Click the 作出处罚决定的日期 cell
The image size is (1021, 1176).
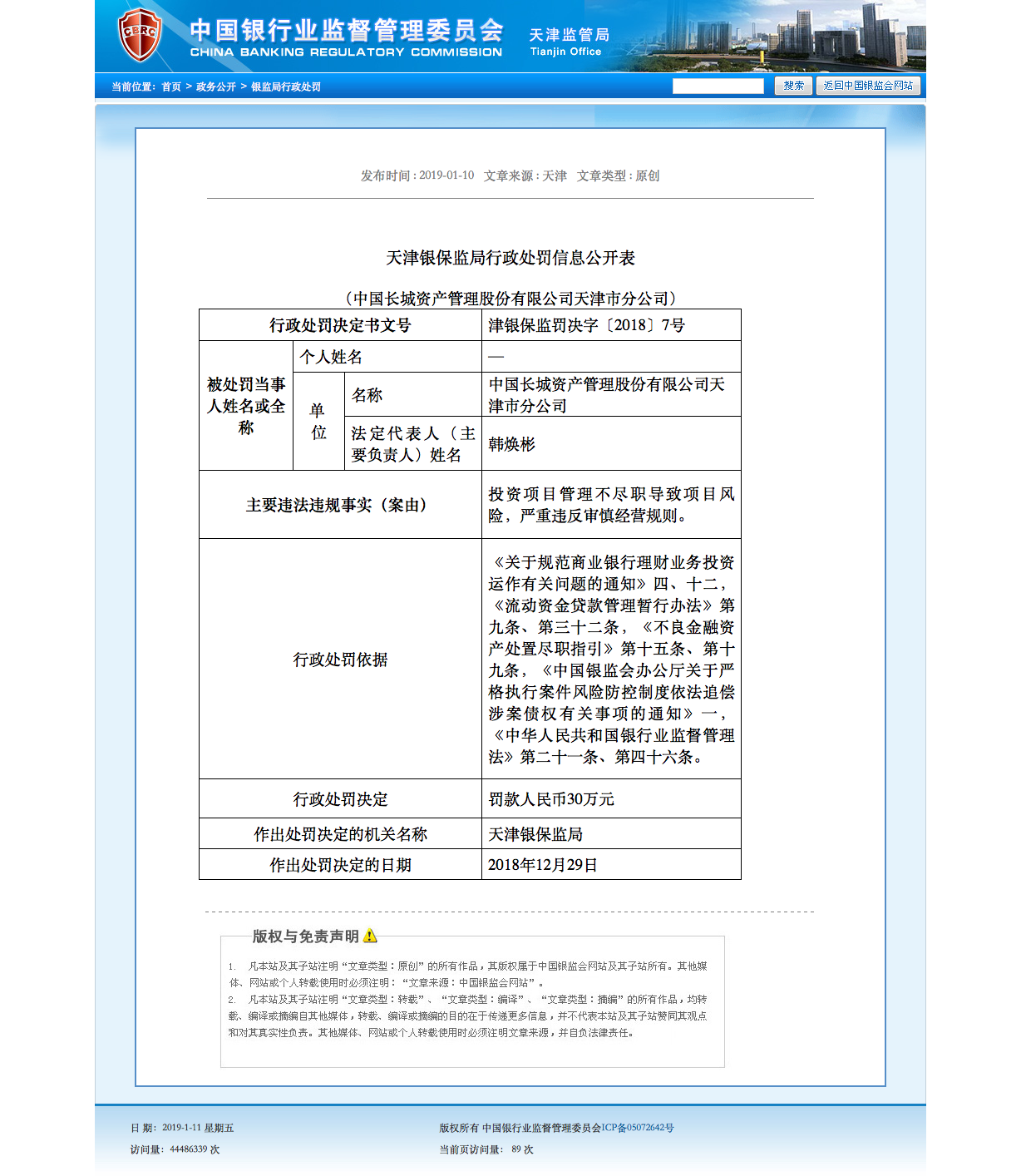[340, 865]
